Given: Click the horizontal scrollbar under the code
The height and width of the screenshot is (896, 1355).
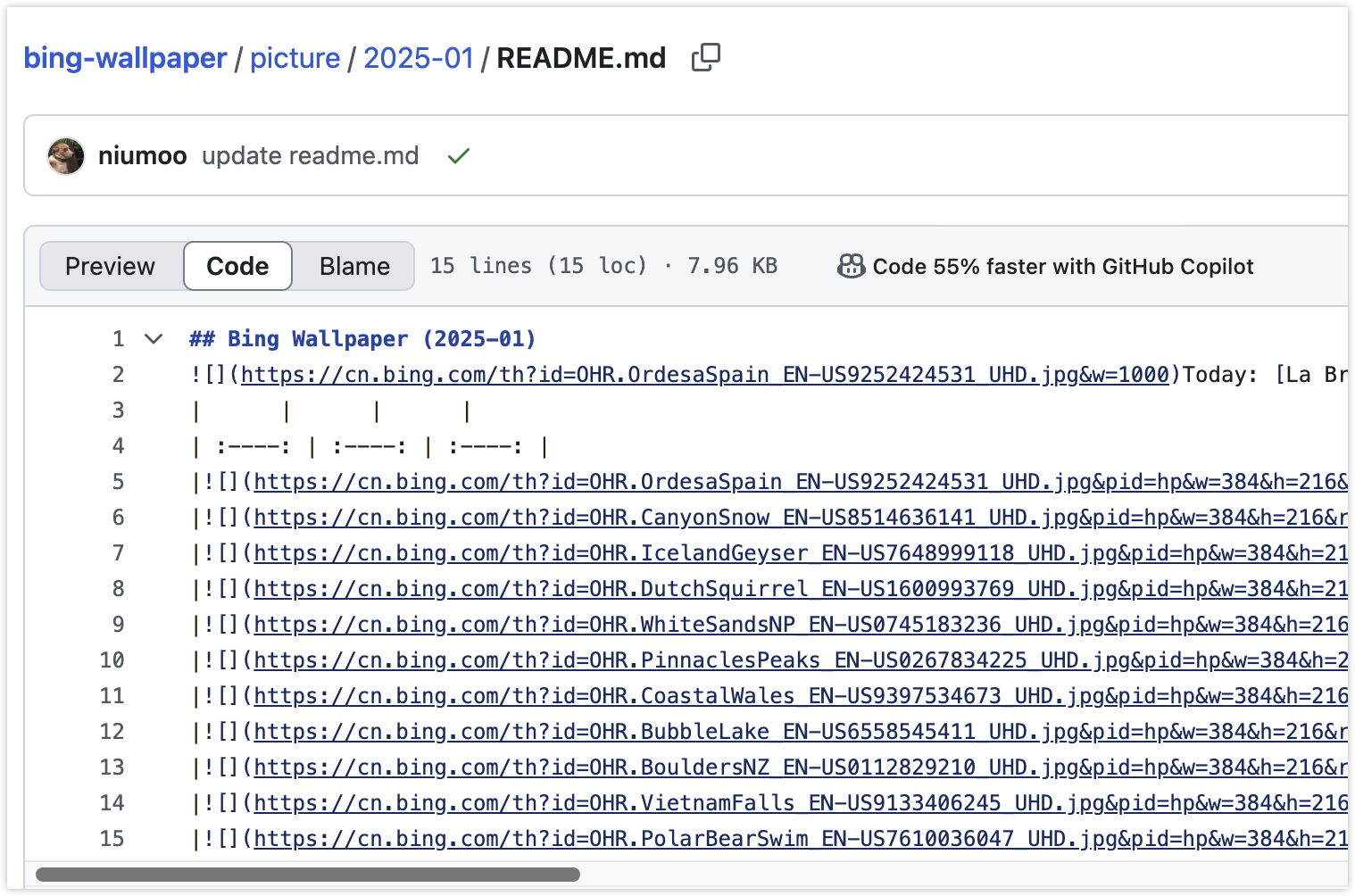Looking at the screenshot, I should [308, 875].
